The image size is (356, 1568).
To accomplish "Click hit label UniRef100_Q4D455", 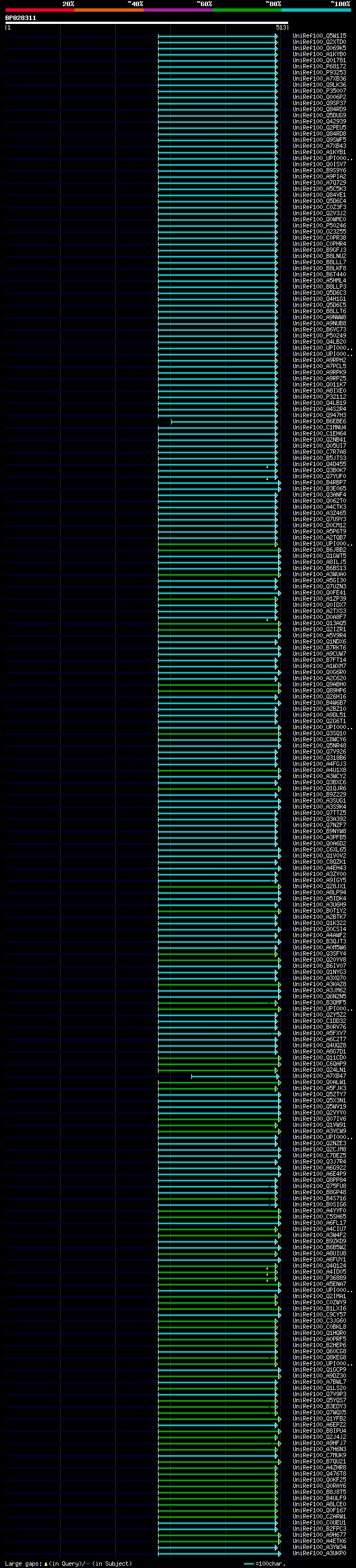I will (x=319, y=464).
